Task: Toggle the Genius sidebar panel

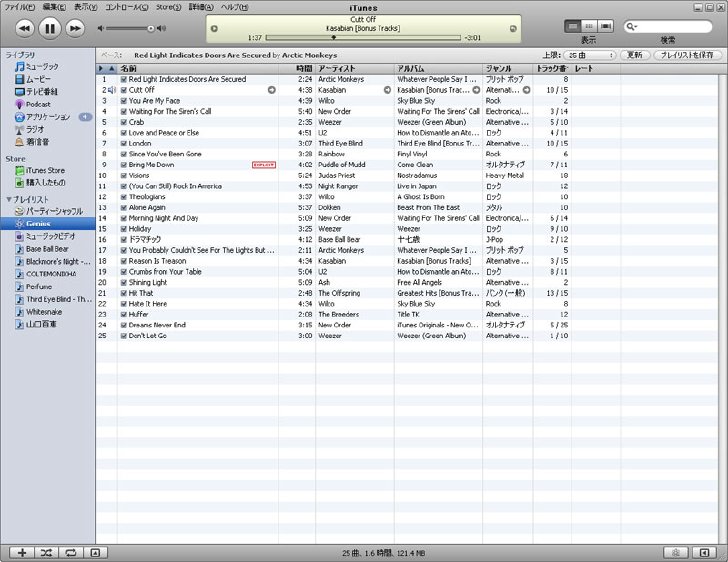Action: tap(704, 552)
